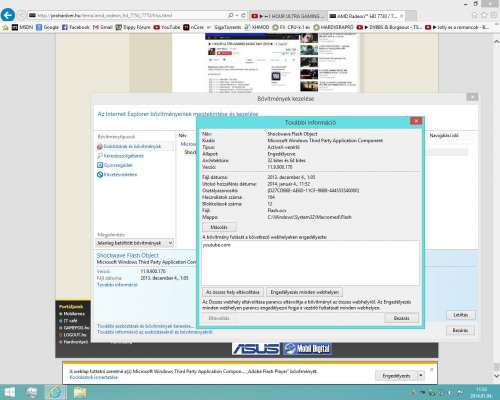Click Kockázatok ismertetése link in notification bar
This screenshot has height=400, width=500.
[x=94, y=377]
